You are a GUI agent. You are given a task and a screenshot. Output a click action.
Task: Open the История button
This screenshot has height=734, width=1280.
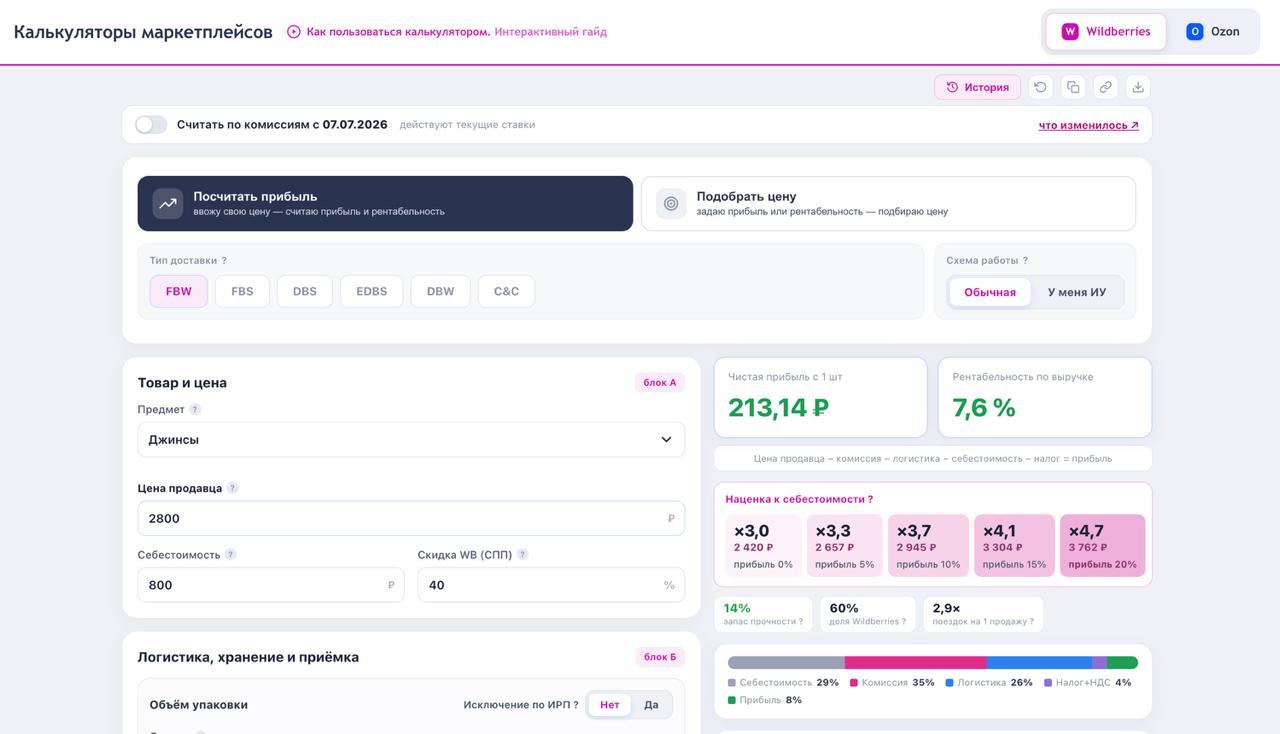point(978,87)
